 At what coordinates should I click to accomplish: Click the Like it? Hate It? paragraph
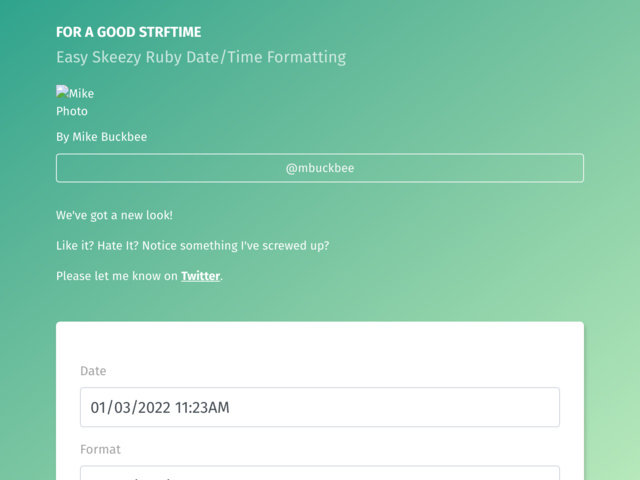point(193,246)
